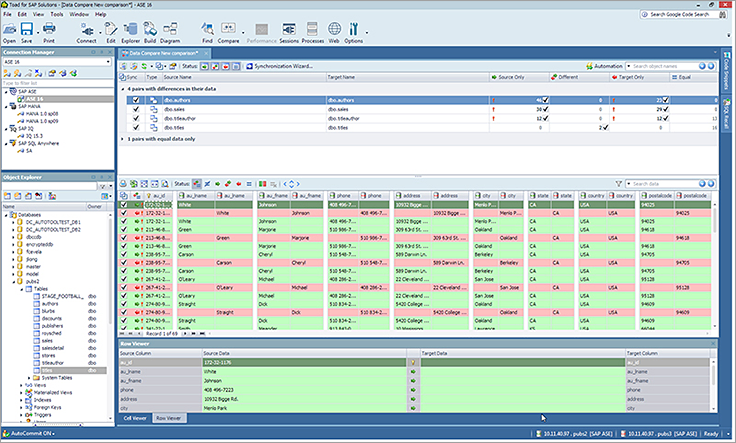Select the Data Compare New comparison tab
The image size is (736, 443).
[164, 53]
